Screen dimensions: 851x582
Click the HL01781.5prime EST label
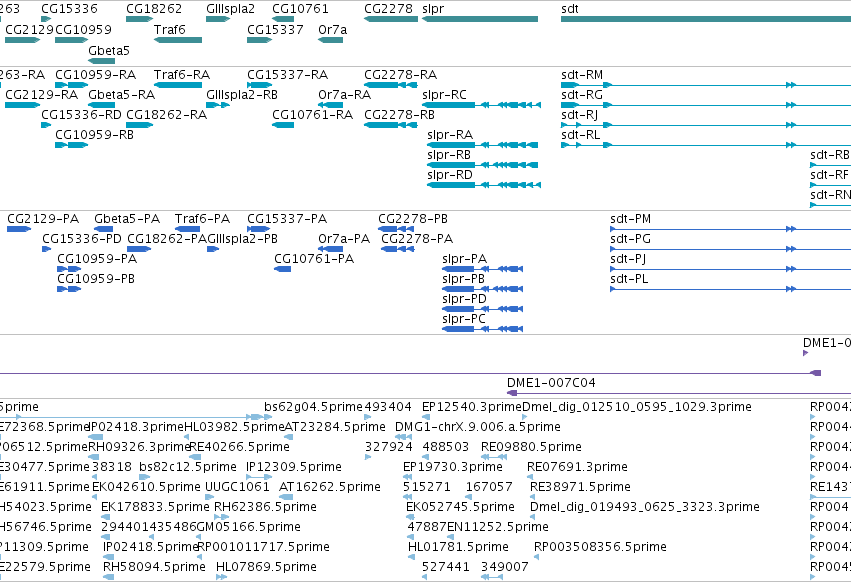459,547
